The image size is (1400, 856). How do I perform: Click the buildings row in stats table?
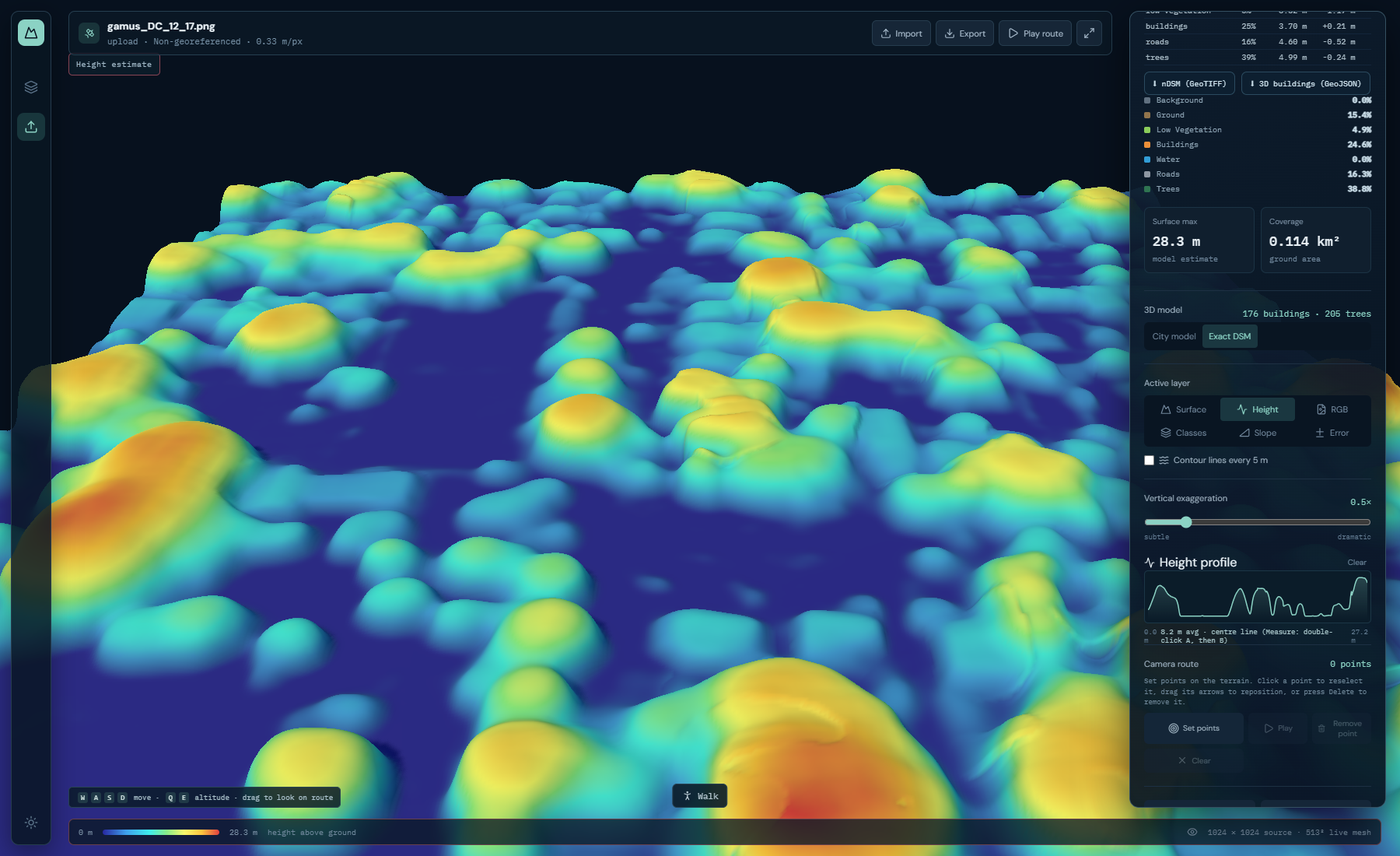click(x=1258, y=26)
